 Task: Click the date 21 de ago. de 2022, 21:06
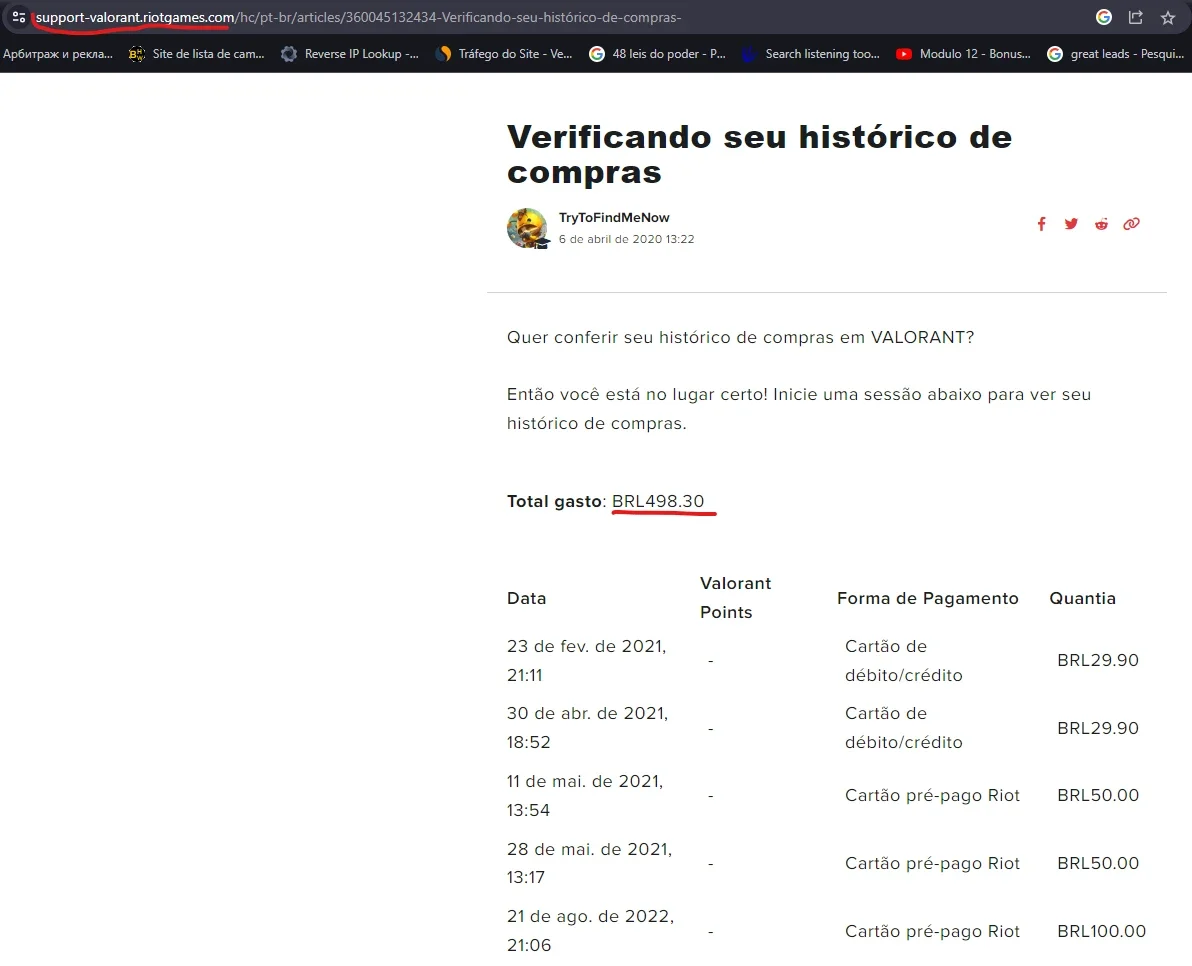591,930
